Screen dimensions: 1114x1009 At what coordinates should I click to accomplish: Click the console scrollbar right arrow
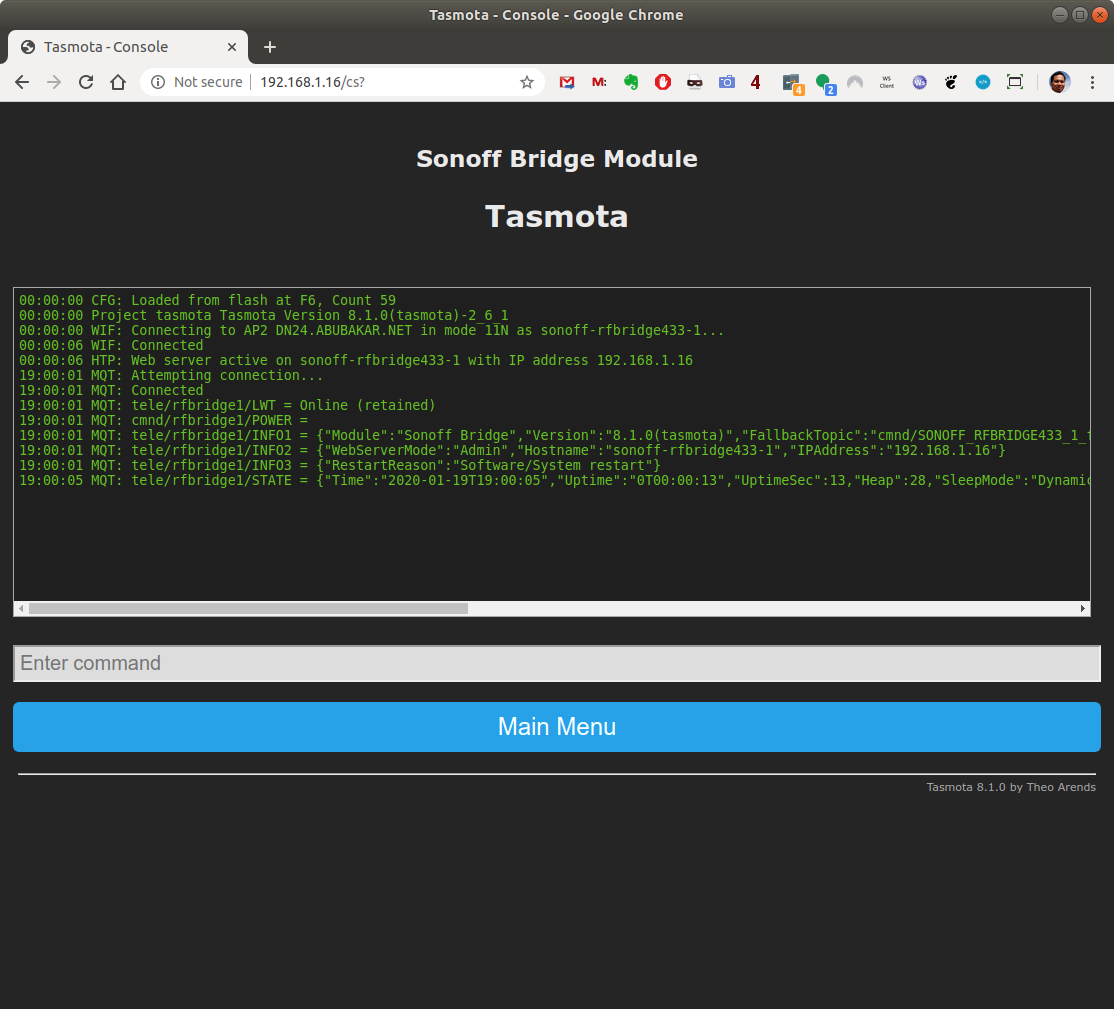1083,608
